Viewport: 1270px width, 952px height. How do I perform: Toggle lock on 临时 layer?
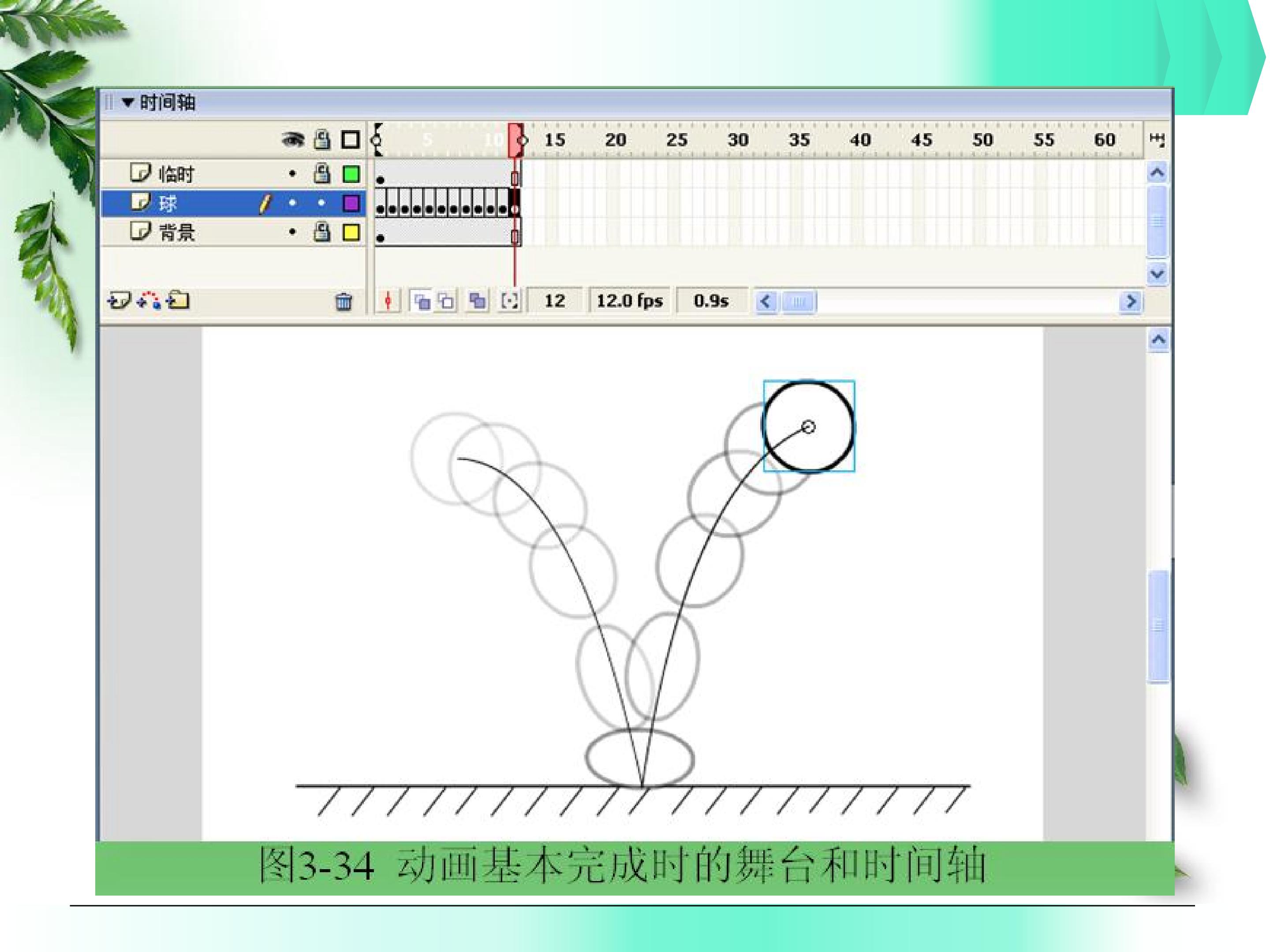pyautogui.click(x=322, y=173)
